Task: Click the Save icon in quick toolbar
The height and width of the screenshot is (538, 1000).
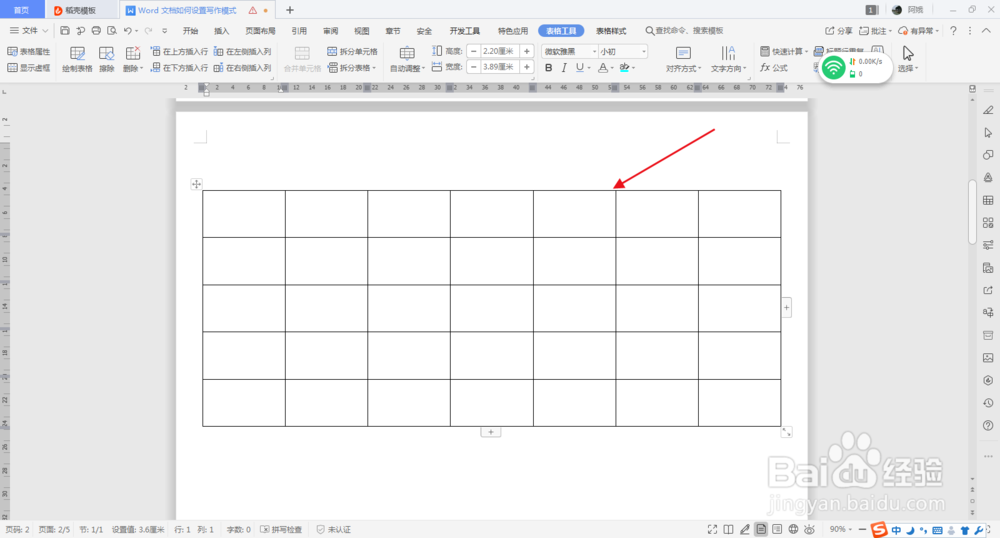Action: 64,31
